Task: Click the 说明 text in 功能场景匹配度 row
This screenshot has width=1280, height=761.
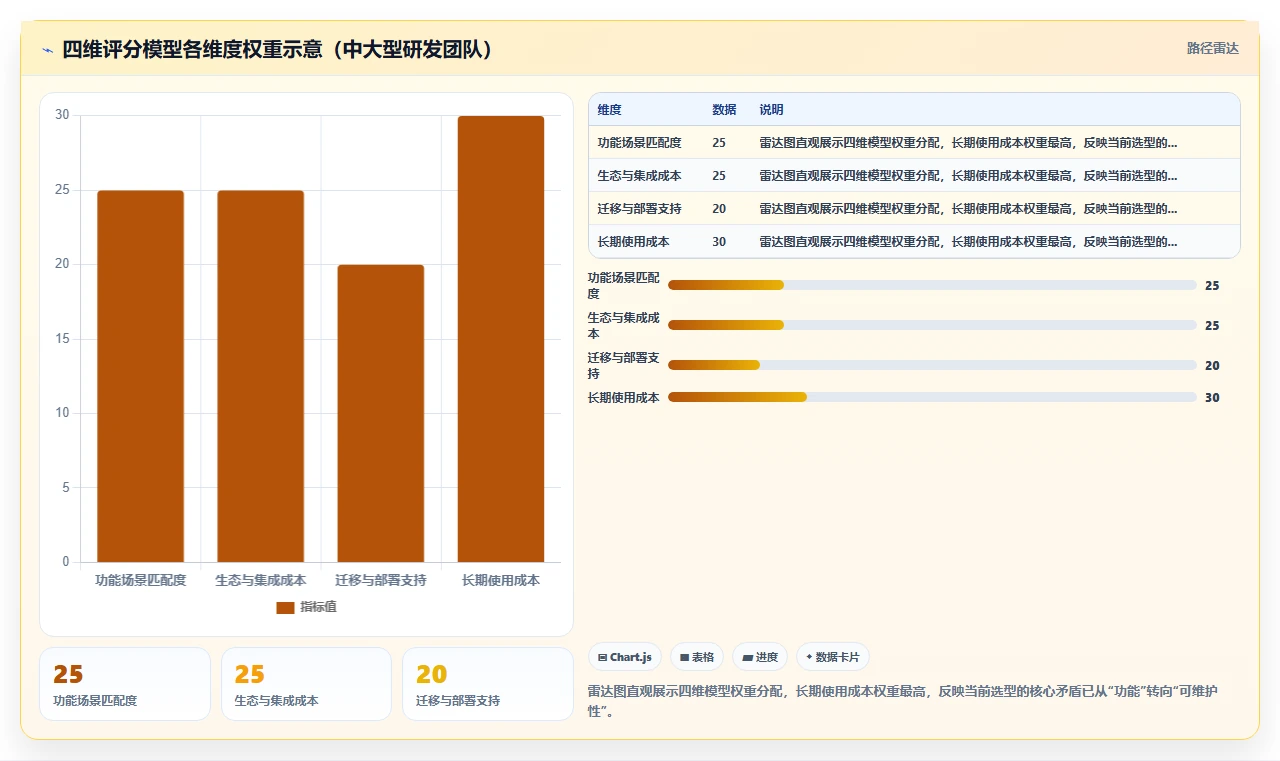Action: click(968, 142)
